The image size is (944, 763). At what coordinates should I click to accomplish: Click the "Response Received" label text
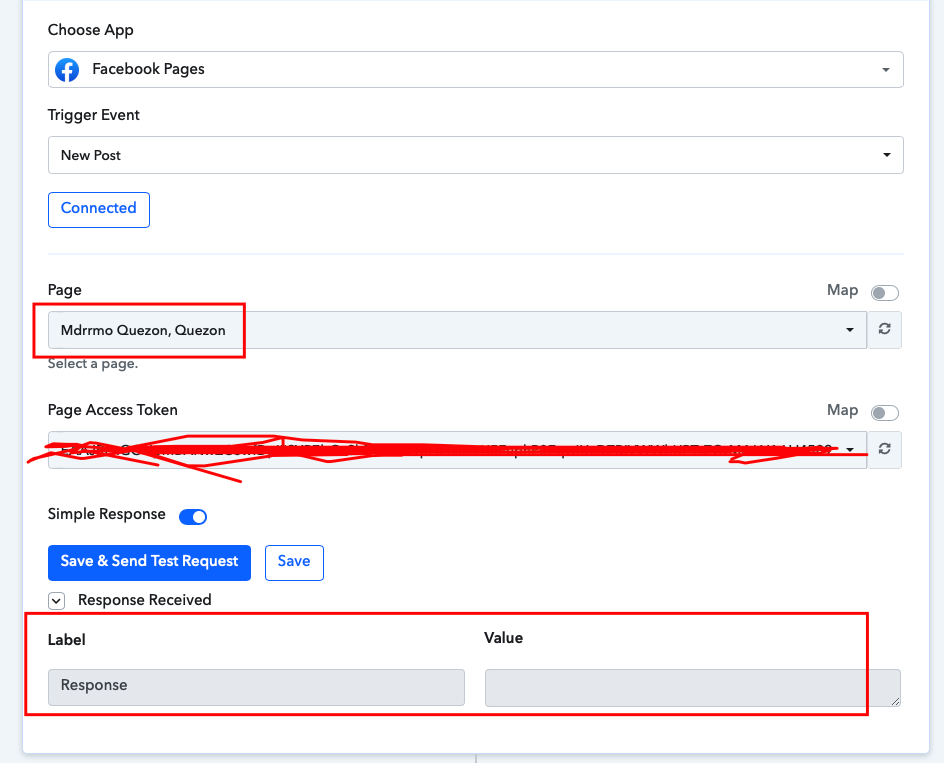[144, 600]
